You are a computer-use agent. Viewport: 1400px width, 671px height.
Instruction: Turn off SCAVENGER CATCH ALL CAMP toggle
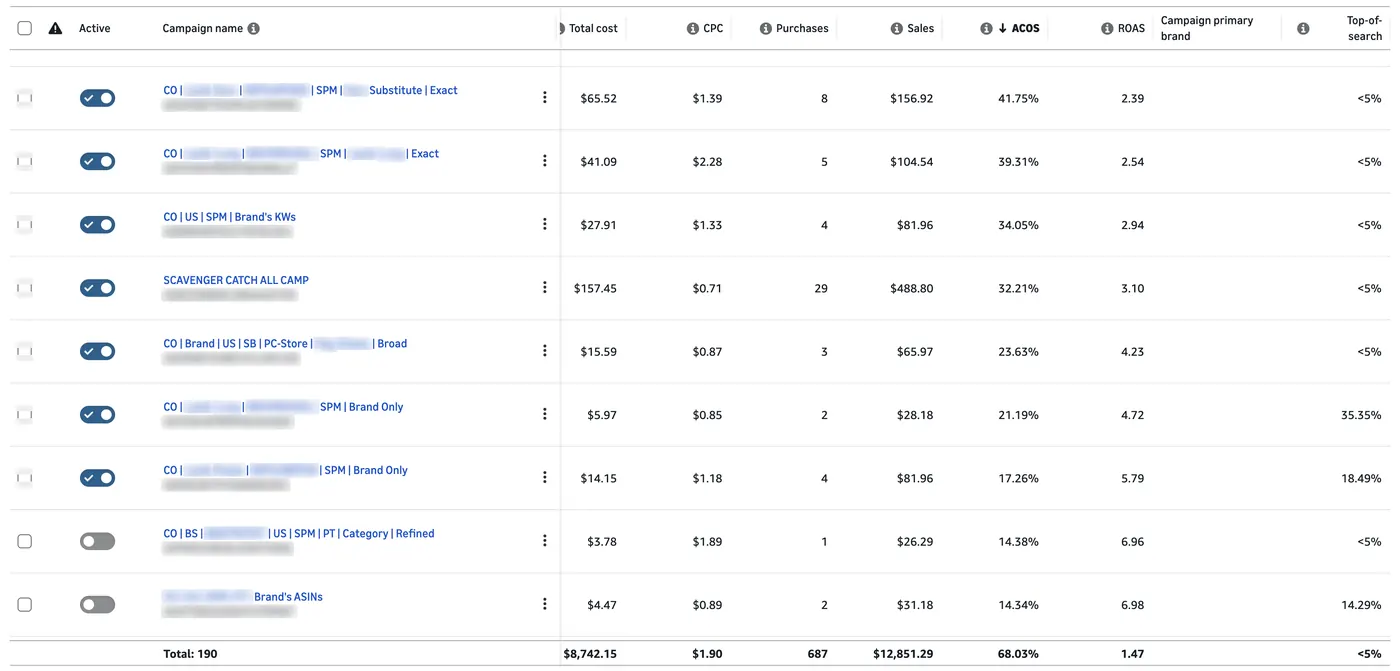pos(97,288)
